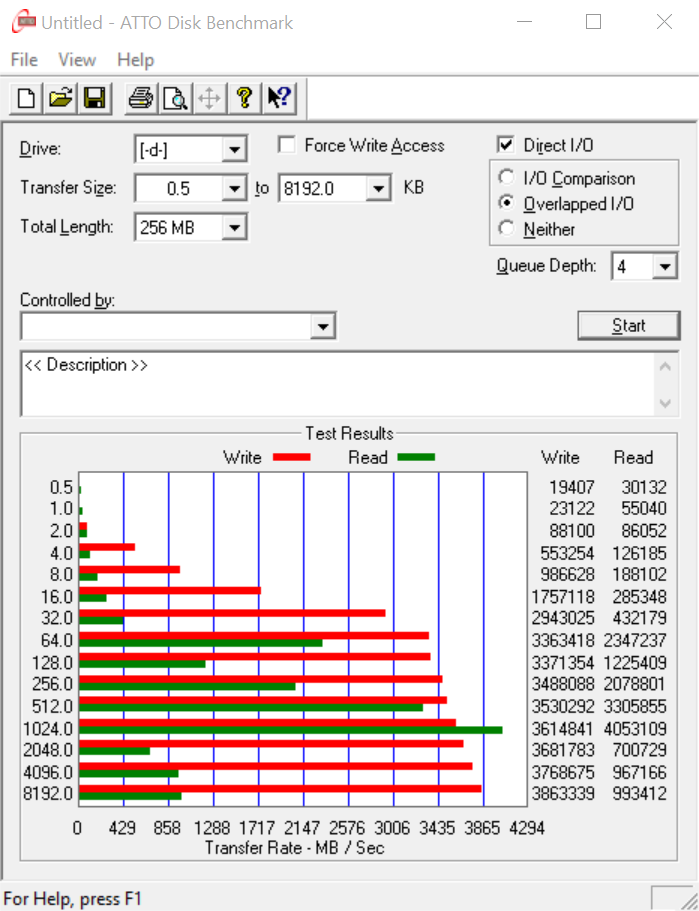Click the 1024.0 green read bar
699x911 pixels.
point(291,730)
